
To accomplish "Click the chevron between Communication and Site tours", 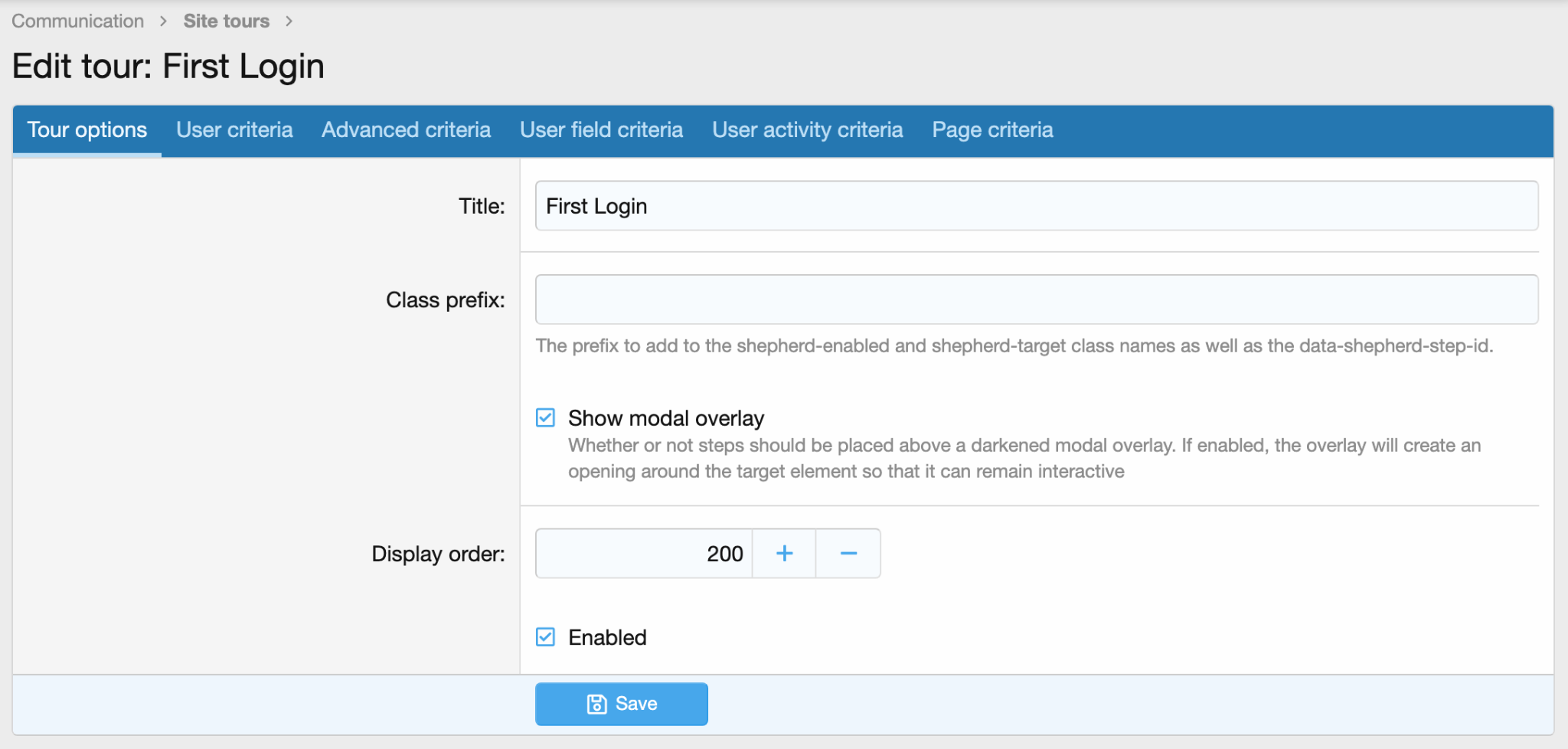I will pos(163,21).
